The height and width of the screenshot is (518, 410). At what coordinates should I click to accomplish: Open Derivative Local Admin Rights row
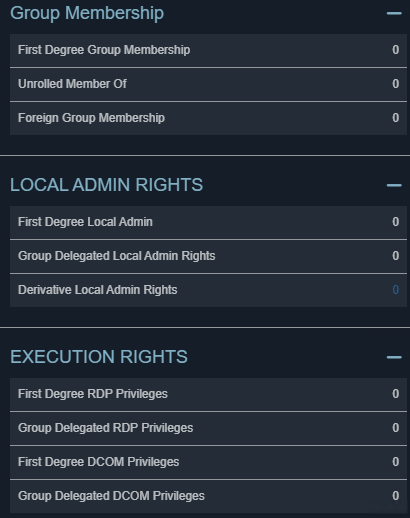208,290
